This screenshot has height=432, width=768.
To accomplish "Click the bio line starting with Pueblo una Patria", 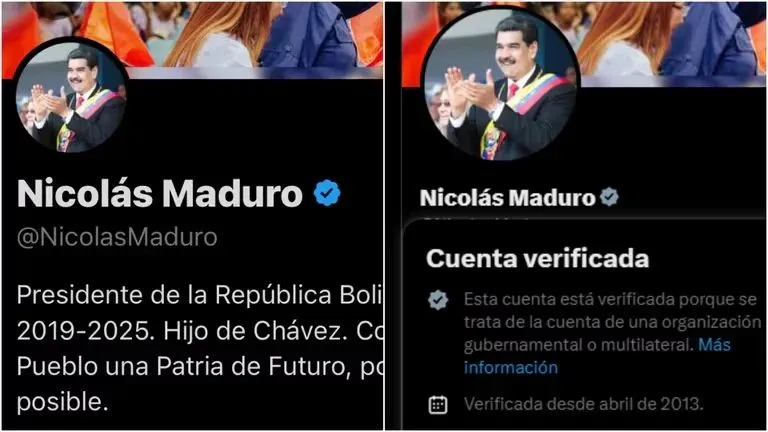I will pos(199,366).
